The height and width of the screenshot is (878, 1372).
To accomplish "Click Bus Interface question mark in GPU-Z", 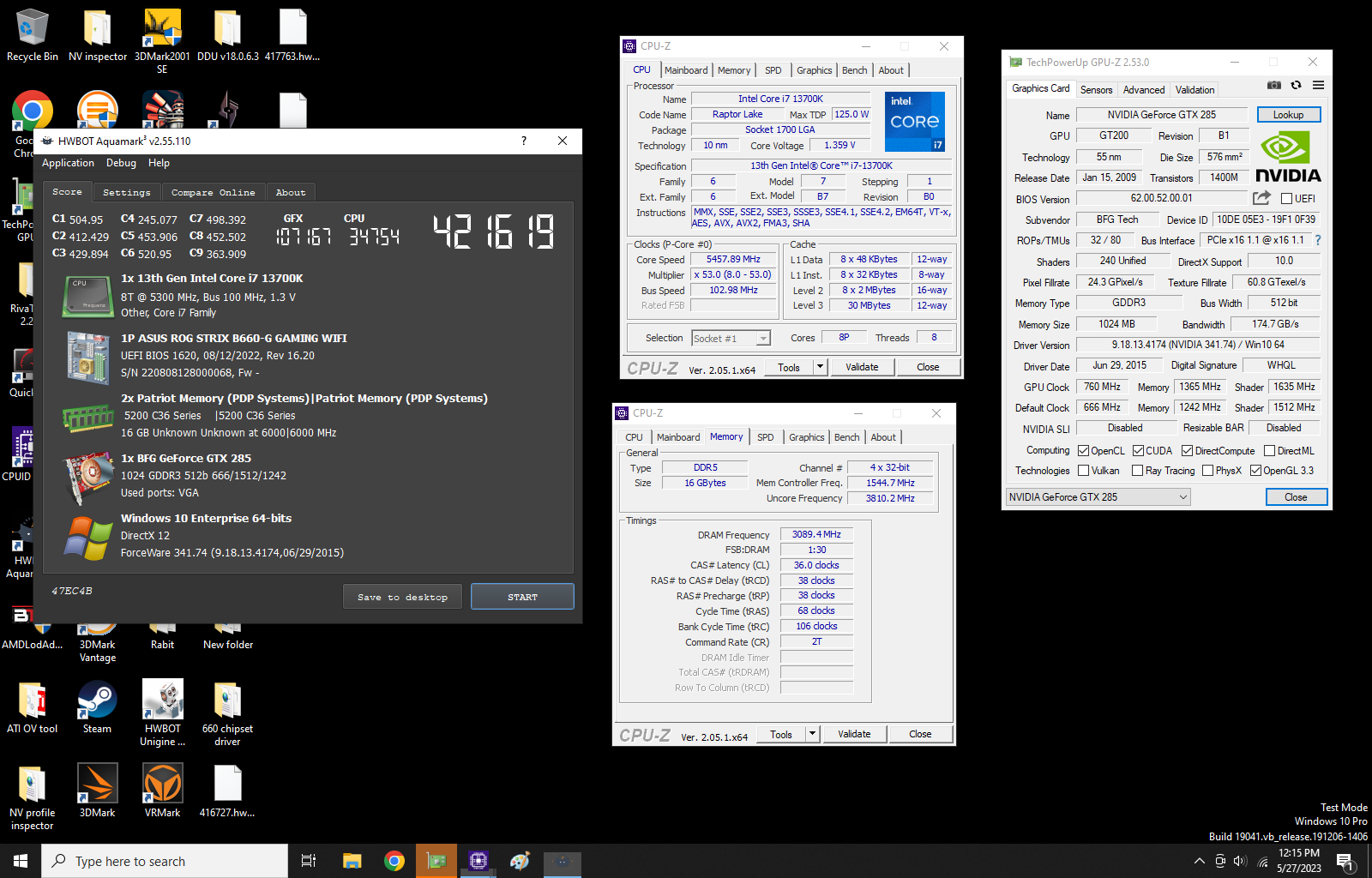I will coord(1318,240).
